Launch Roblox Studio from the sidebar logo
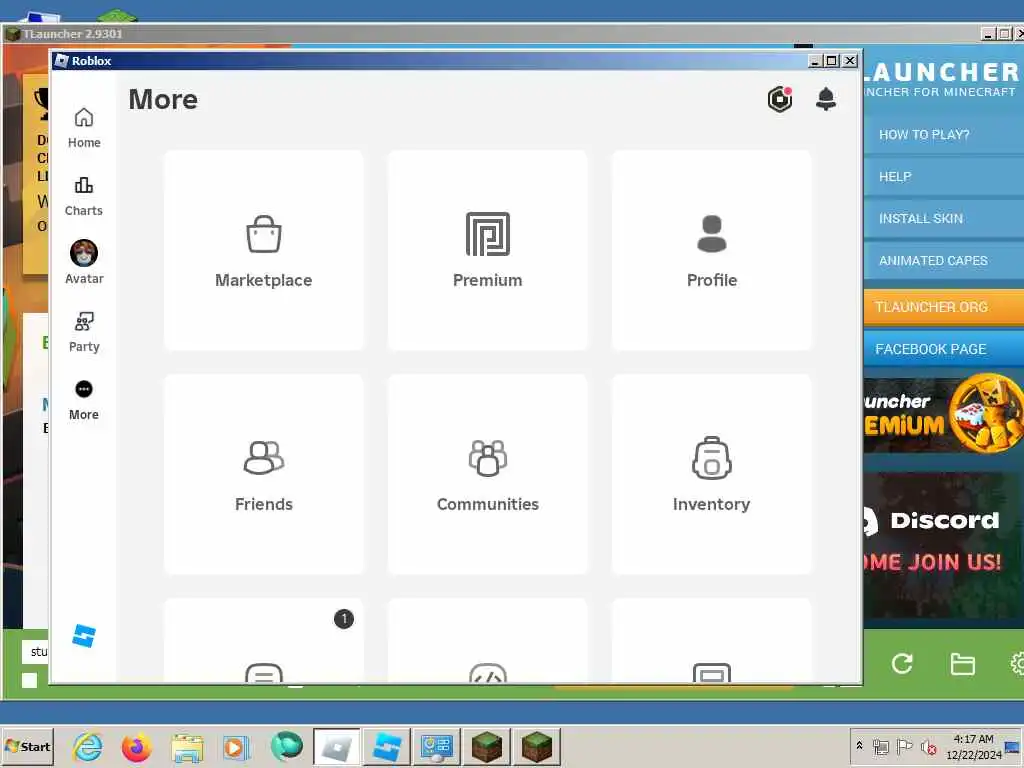 pos(84,635)
